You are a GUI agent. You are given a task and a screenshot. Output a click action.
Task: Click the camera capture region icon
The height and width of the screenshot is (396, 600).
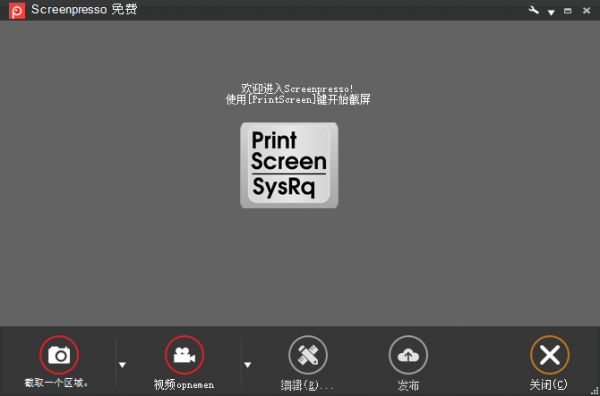pyautogui.click(x=59, y=355)
